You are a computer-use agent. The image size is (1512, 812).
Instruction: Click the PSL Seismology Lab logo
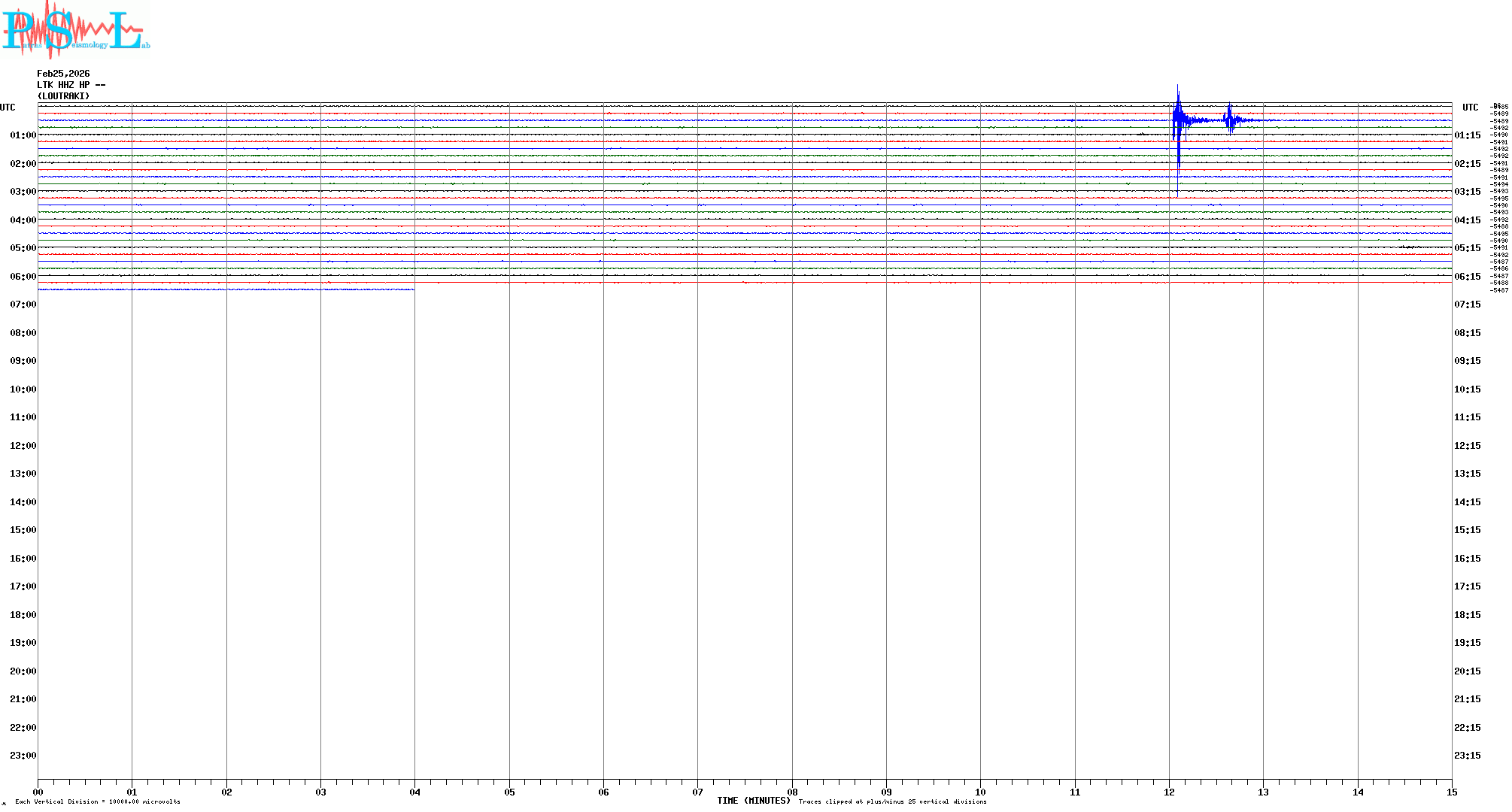[75, 30]
